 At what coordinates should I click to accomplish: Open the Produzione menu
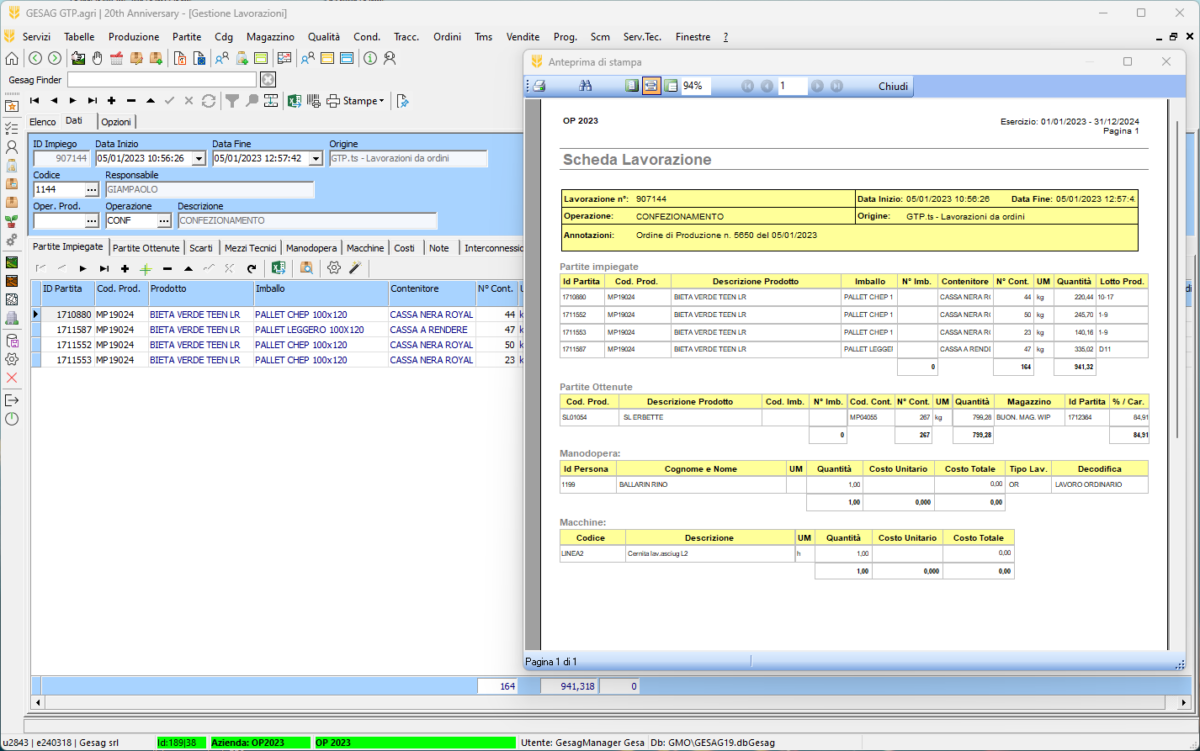coord(133,37)
